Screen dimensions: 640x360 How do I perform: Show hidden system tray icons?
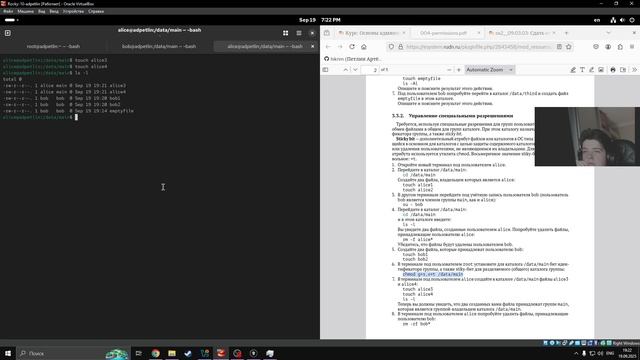(576, 353)
